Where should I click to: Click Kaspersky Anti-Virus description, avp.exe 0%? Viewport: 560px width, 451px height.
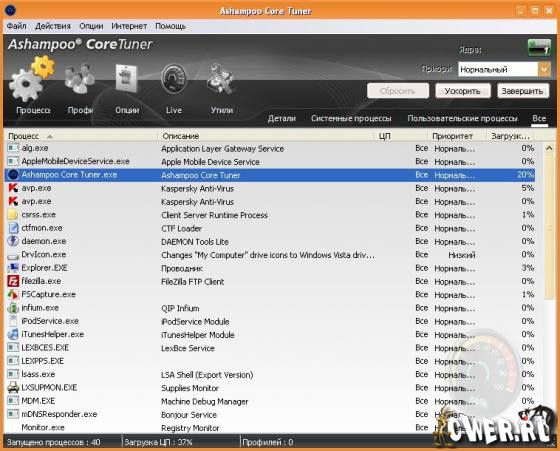(x=198, y=202)
